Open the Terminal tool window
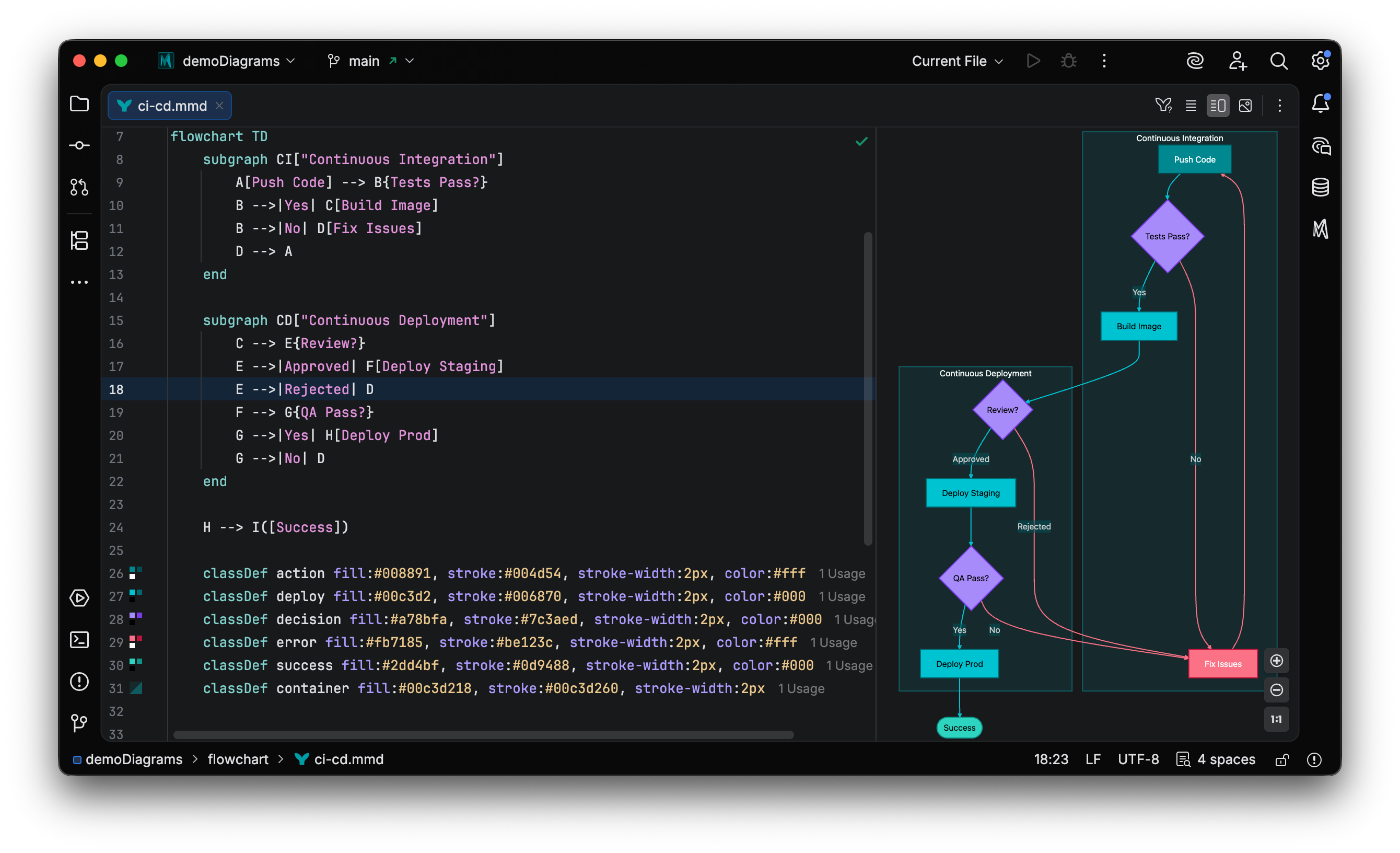Screen dimensions: 1400x853 tap(79, 640)
